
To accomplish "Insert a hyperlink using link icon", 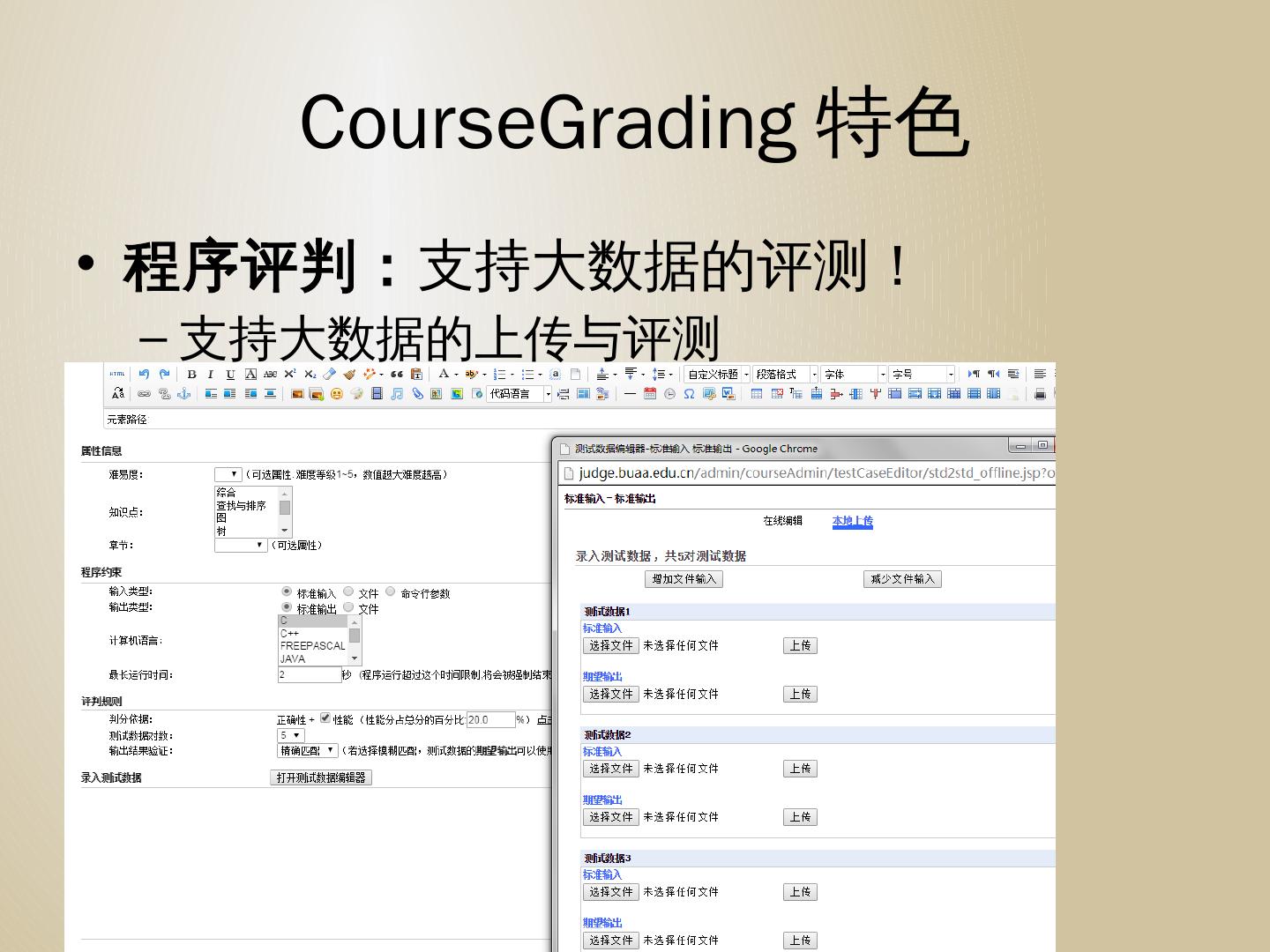I will tap(144, 394).
